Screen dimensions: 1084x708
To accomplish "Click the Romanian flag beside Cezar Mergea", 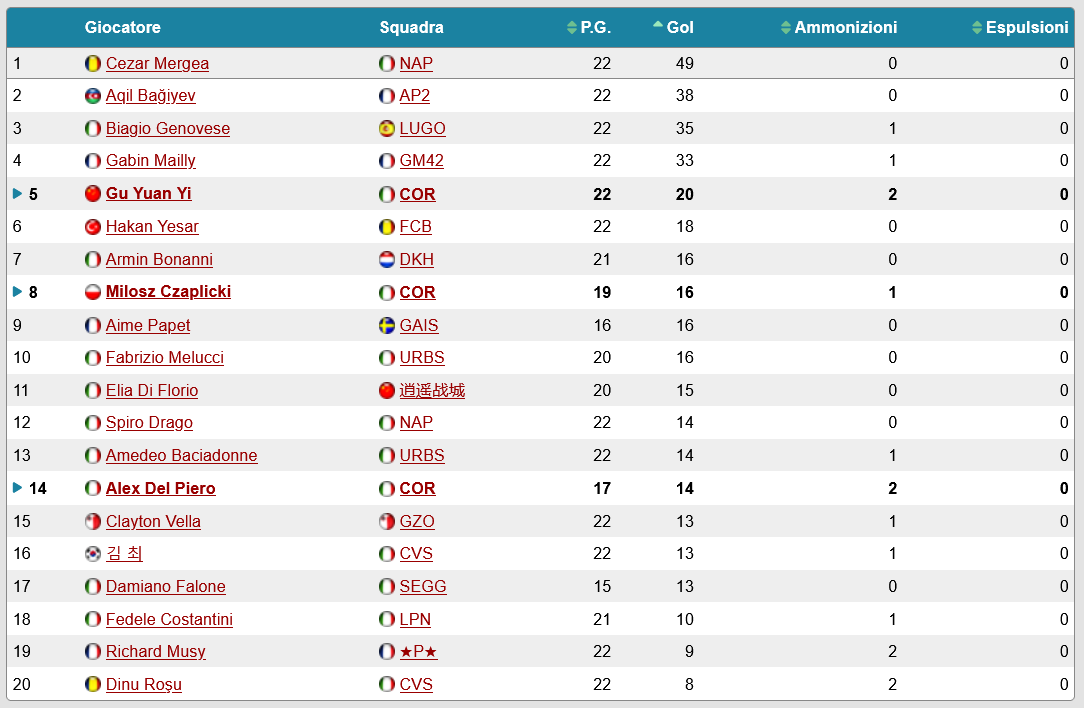I will (93, 64).
